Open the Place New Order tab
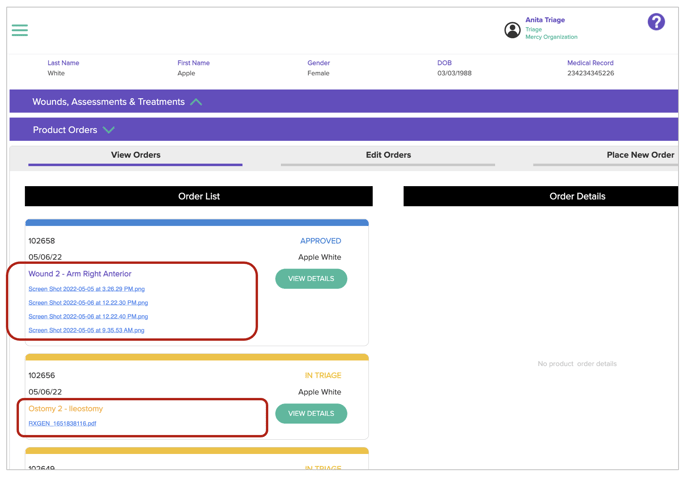Screen dimensions: 688x478 (640, 155)
